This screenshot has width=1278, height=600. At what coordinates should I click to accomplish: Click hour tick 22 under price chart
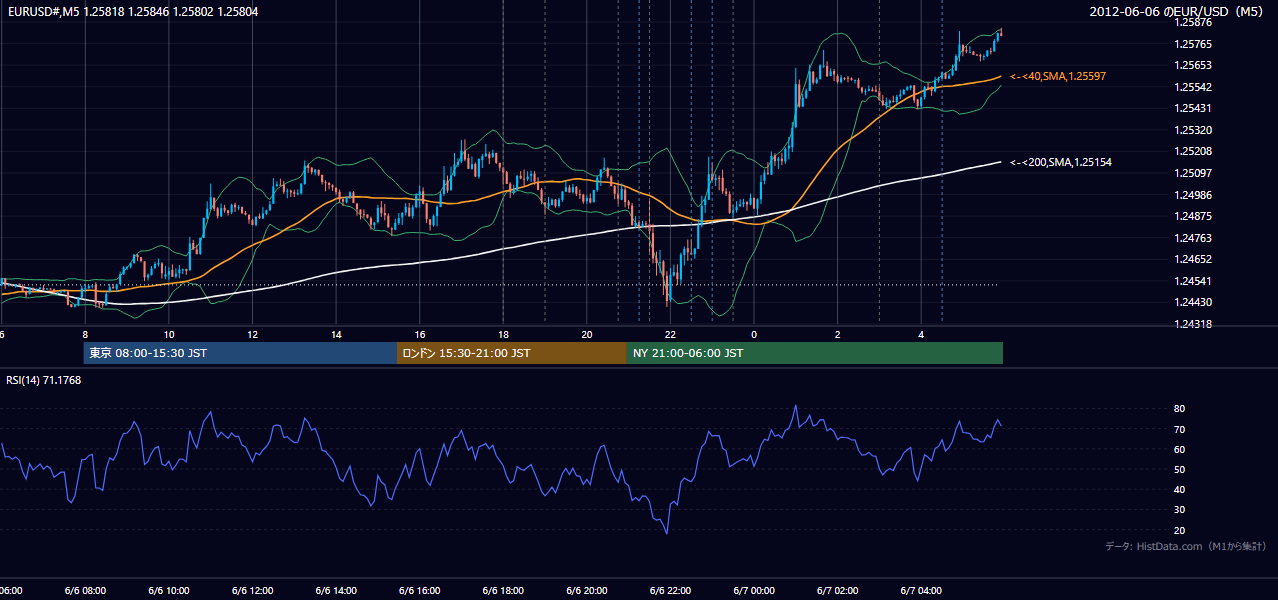[670, 335]
